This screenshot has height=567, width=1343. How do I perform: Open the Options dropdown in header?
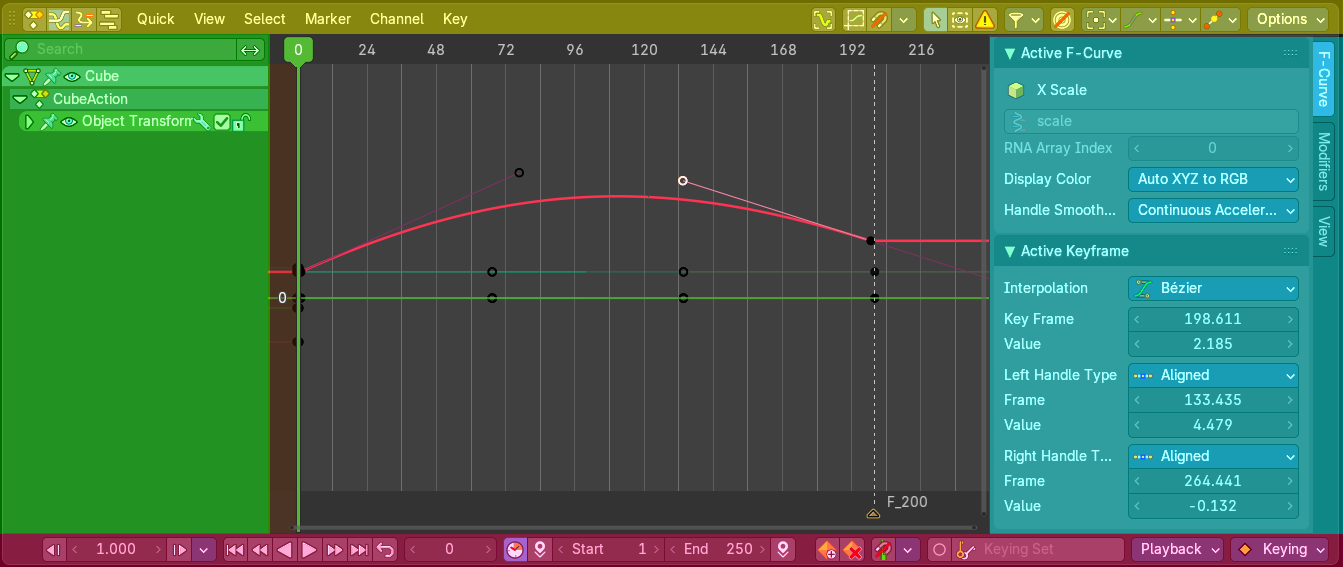tap(1287, 19)
